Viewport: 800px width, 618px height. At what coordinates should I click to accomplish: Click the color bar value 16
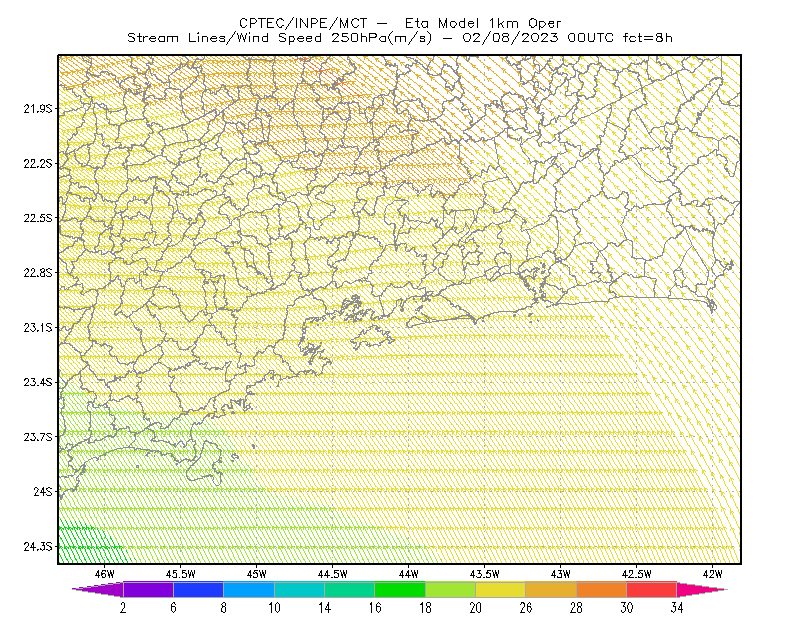[375, 608]
